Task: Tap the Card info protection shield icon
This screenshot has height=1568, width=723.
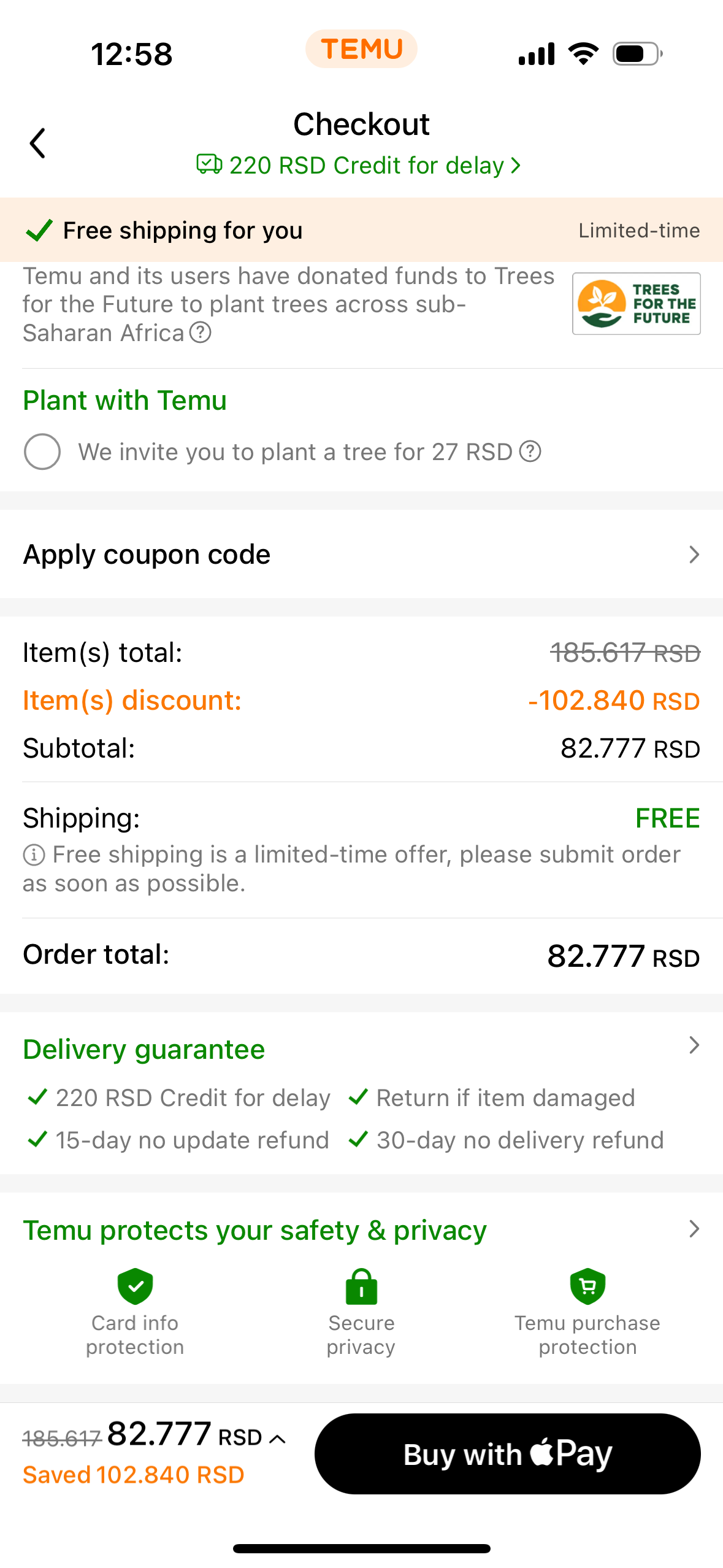Action: click(135, 1286)
